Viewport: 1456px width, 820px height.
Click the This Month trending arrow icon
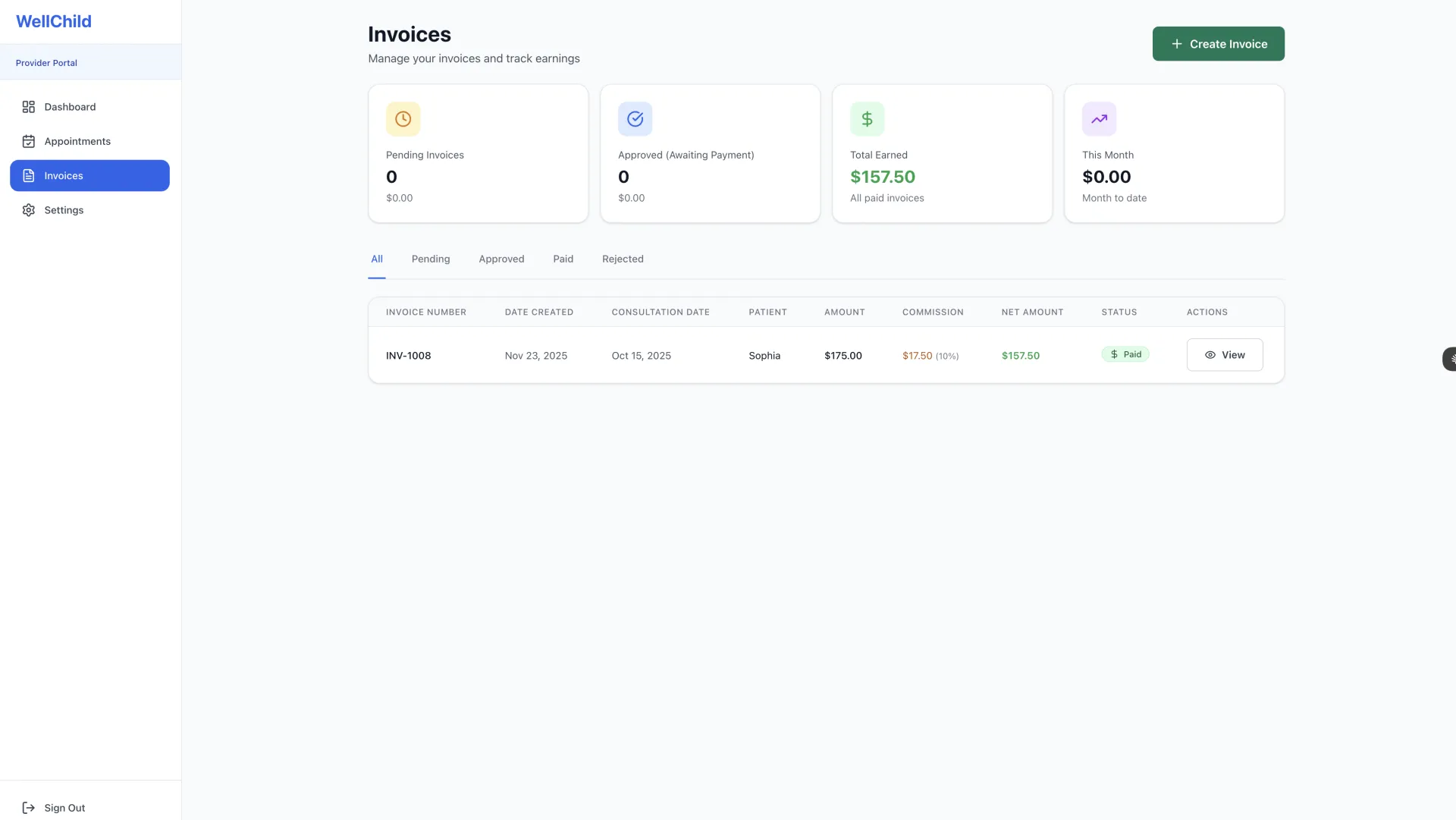pyautogui.click(x=1099, y=119)
